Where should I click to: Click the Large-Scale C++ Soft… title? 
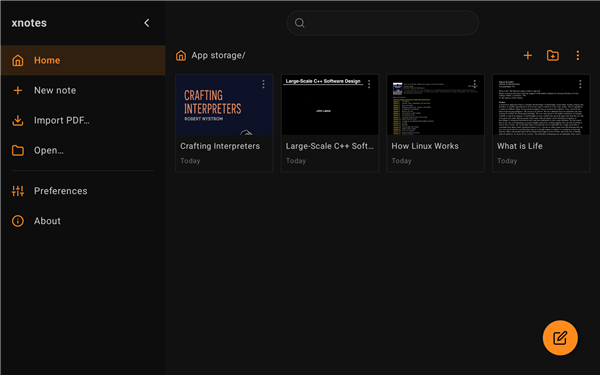coord(329,146)
